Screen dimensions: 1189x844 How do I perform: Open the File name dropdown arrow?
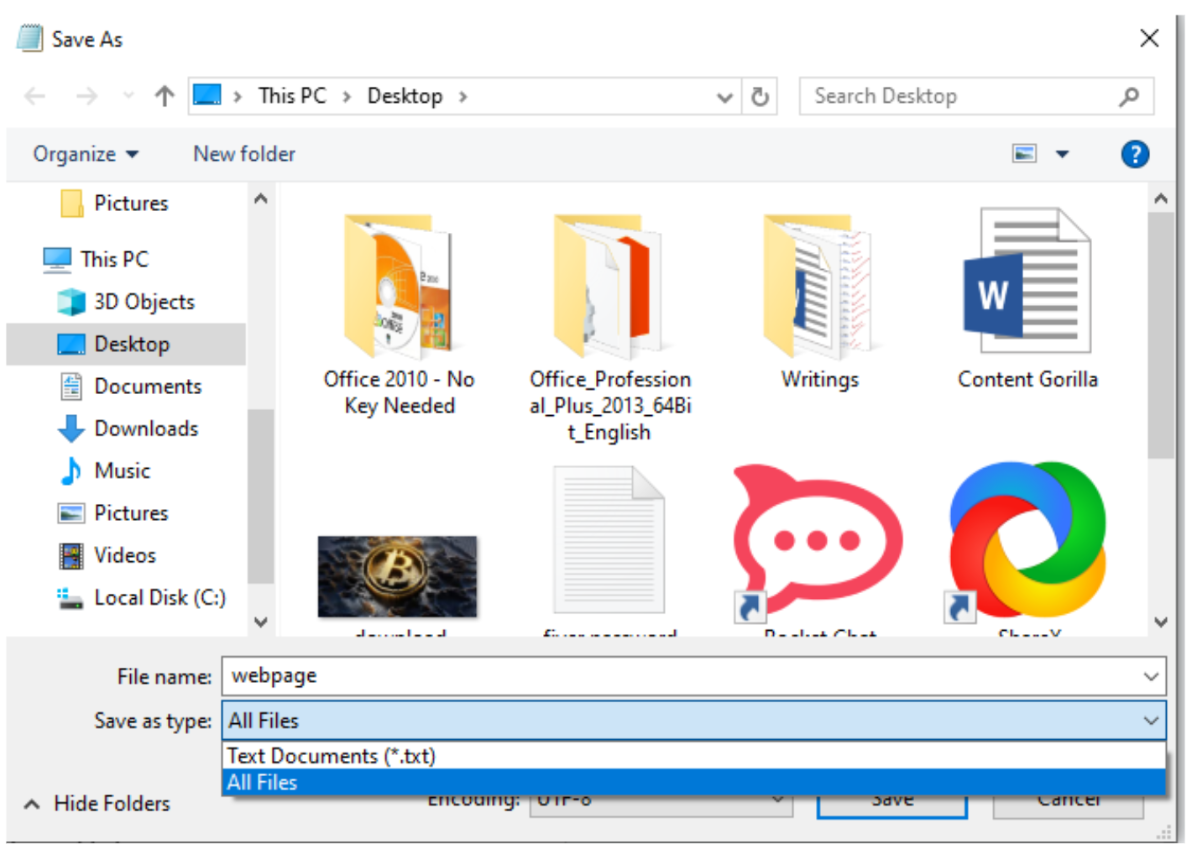(1150, 676)
